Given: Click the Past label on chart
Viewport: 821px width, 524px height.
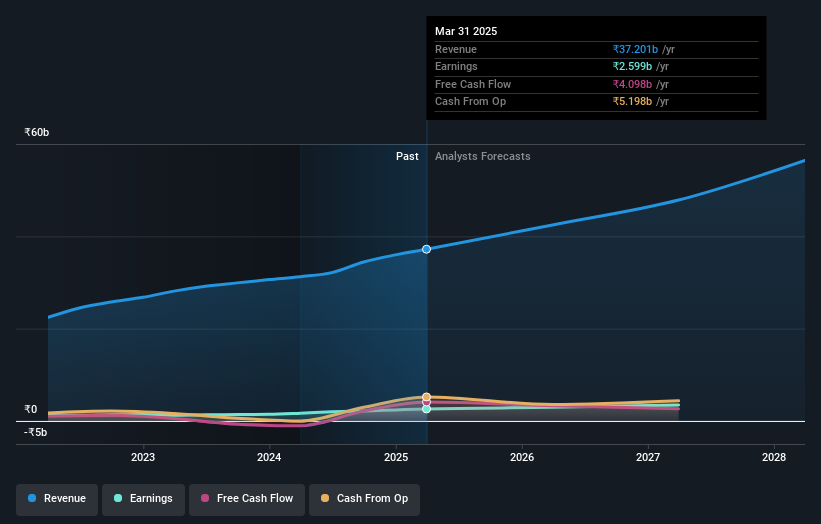Looking at the screenshot, I should tap(407, 157).
